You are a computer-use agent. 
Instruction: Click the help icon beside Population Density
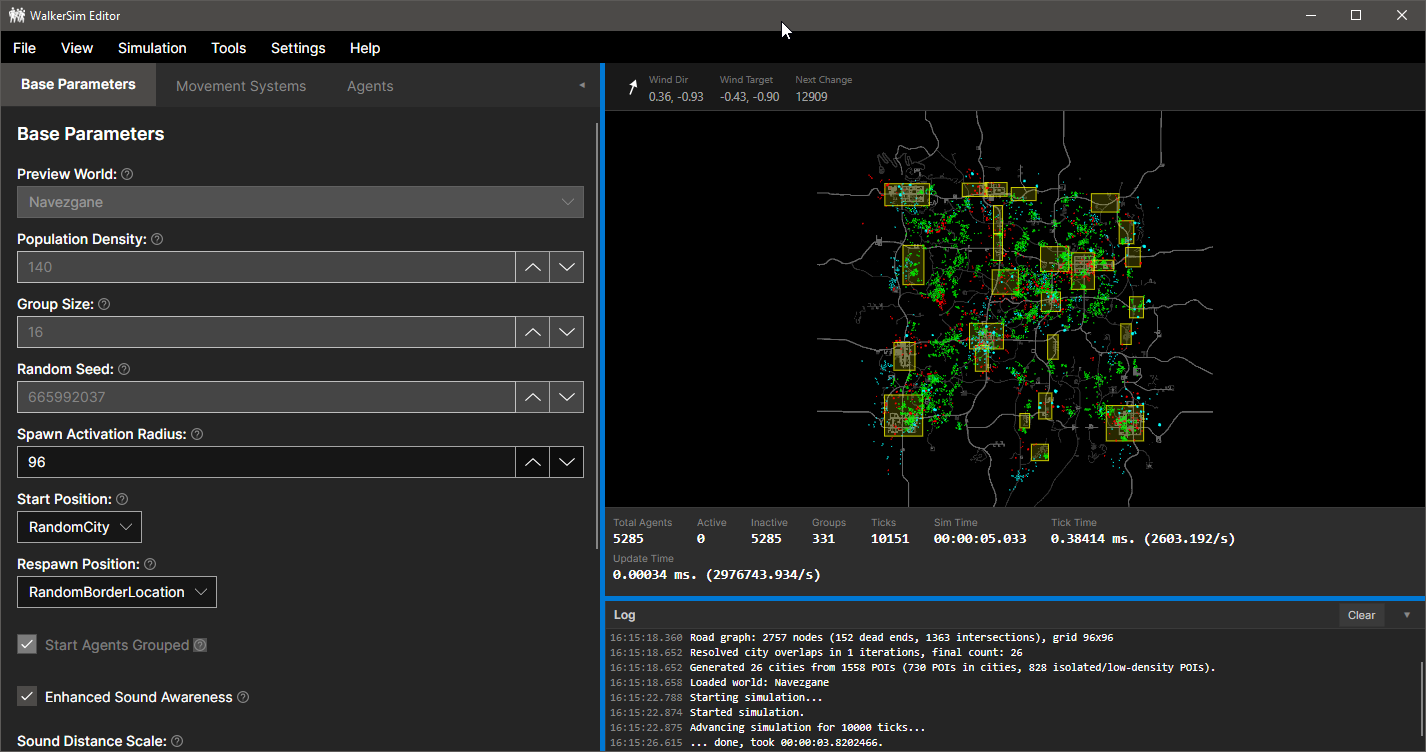coord(157,239)
